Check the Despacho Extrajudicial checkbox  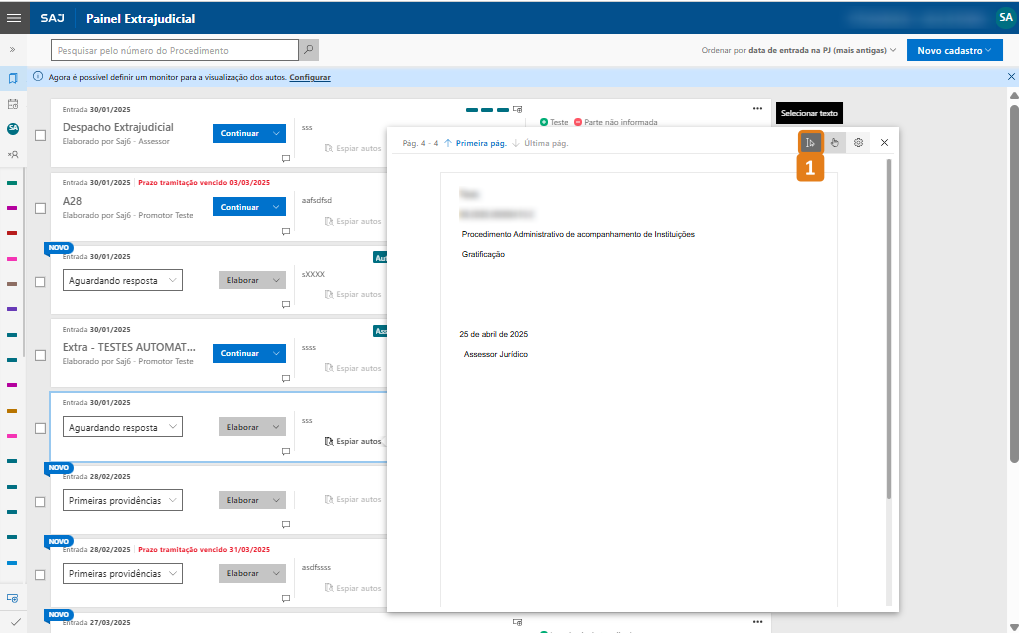[x=40, y=134]
